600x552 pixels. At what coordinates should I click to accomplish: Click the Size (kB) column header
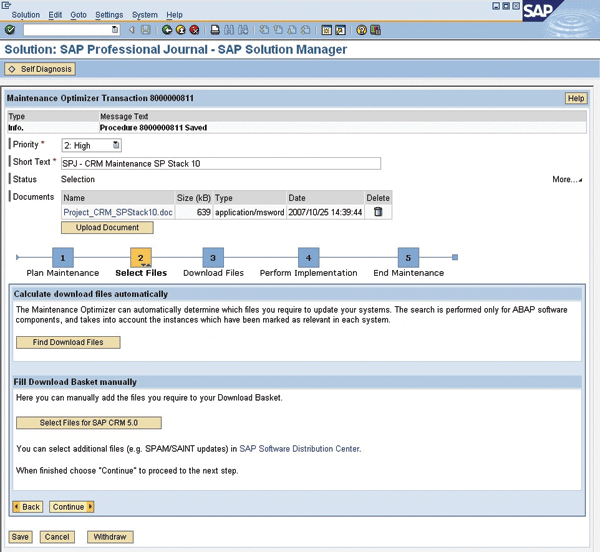pyautogui.click(x=194, y=198)
